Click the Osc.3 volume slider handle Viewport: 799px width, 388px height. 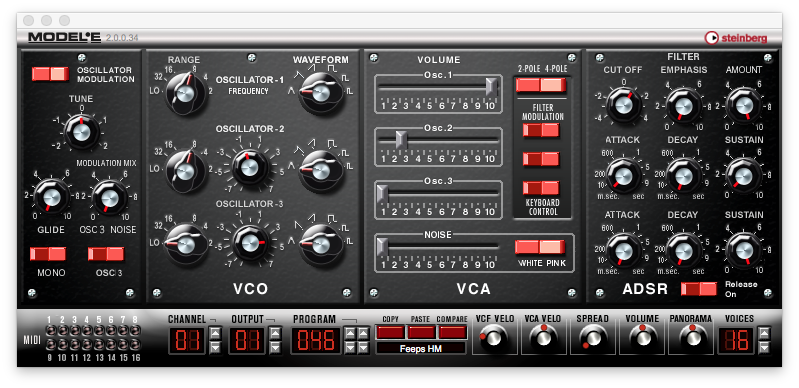click(x=382, y=193)
